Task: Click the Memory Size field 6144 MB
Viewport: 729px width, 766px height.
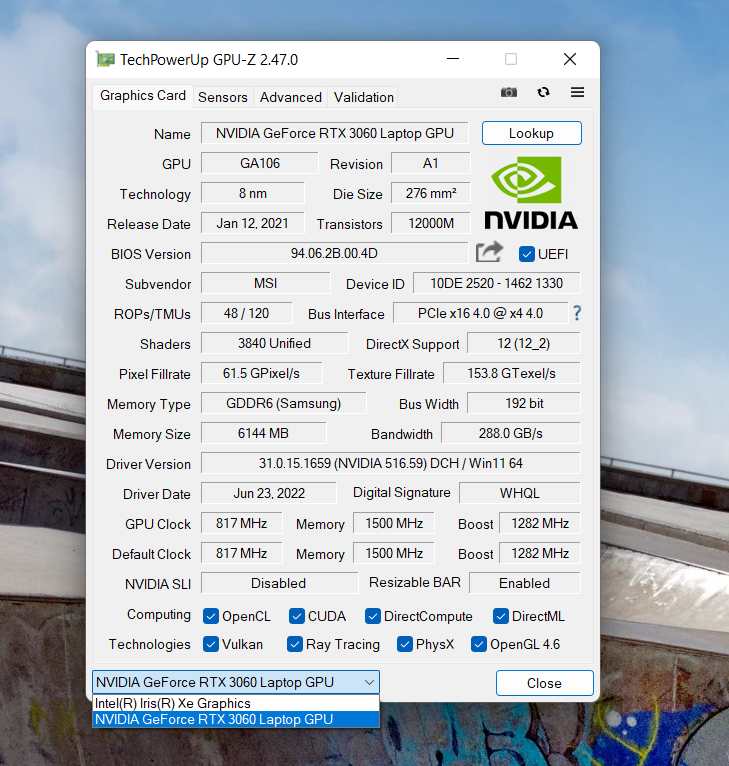Action: [263, 433]
